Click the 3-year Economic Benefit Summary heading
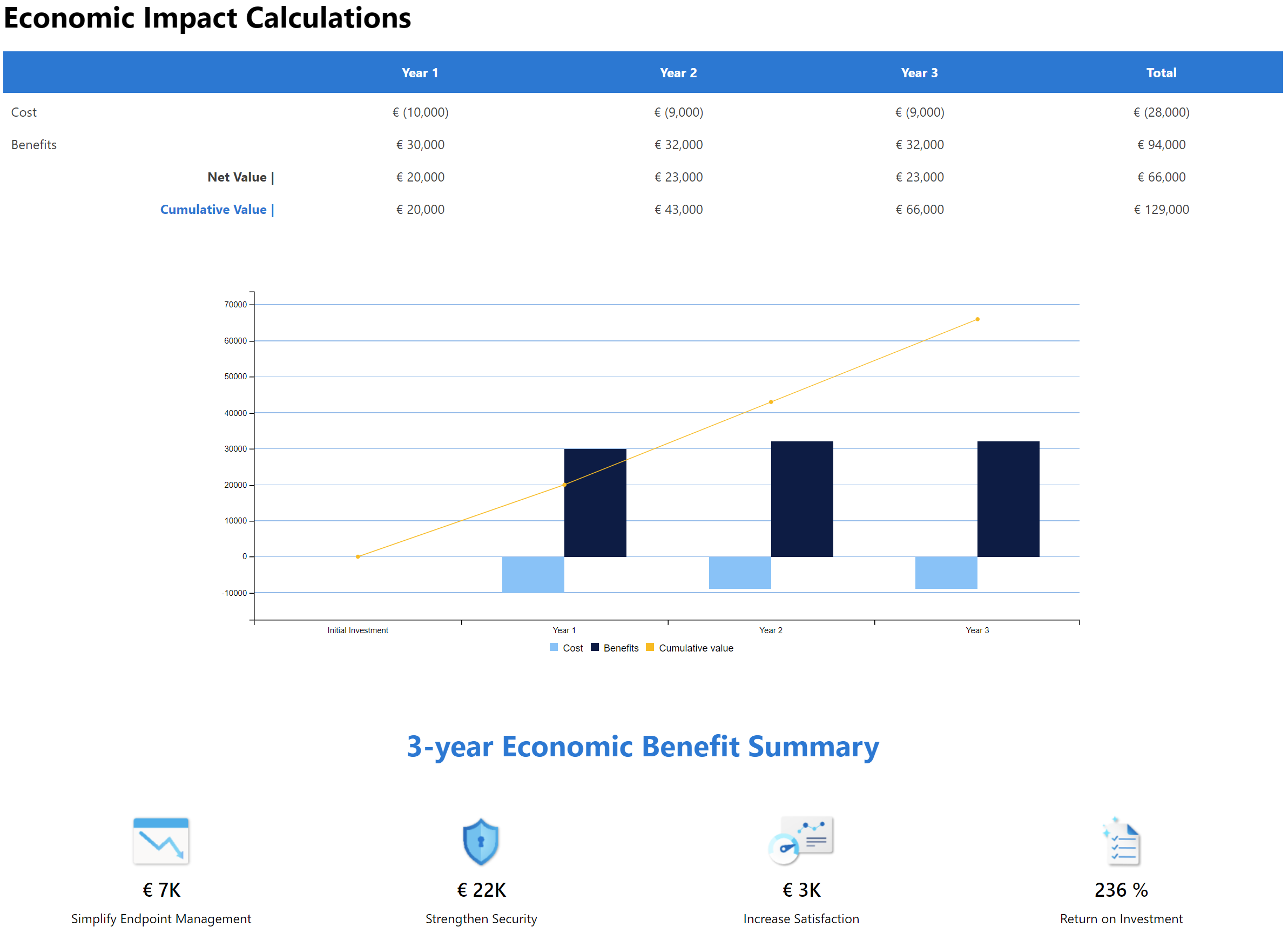The image size is (1288, 947). click(643, 747)
